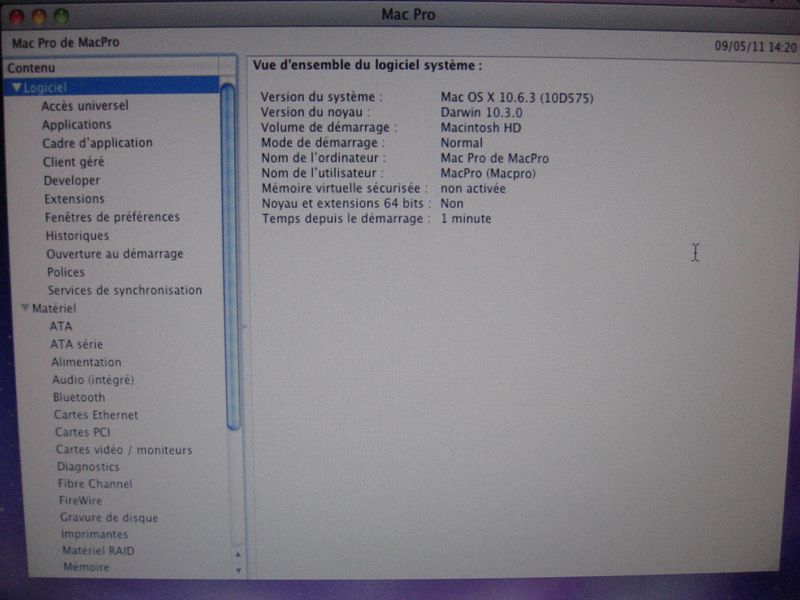The image size is (800, 600).
Task: Select the Matériel category label
Action: coord(54,308)
